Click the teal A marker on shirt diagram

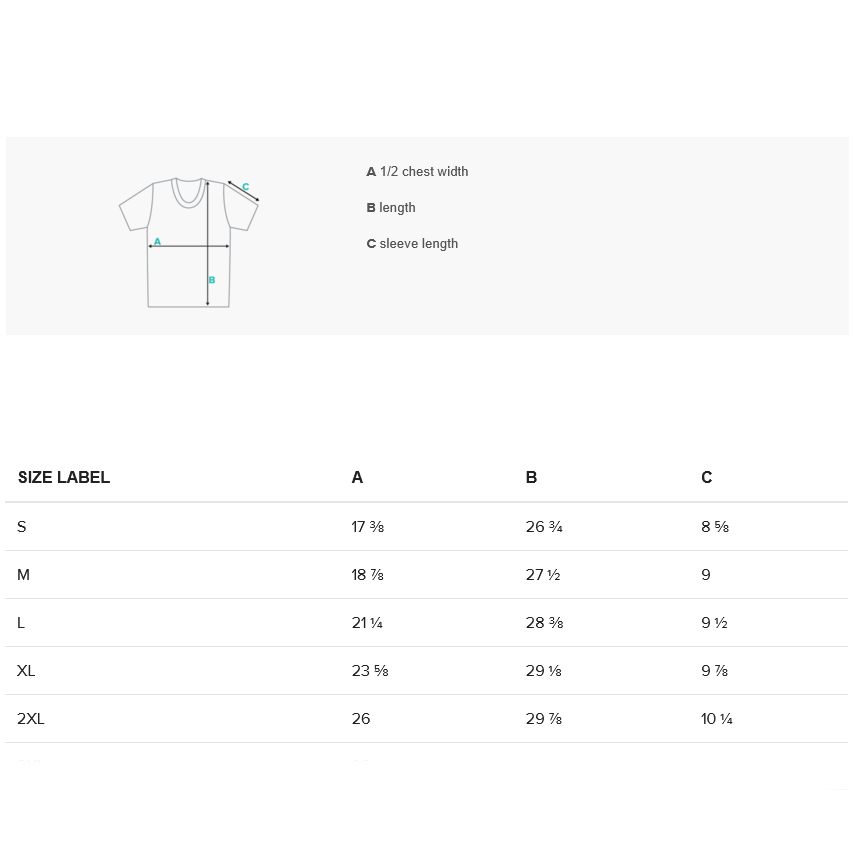tap(157, 242)
